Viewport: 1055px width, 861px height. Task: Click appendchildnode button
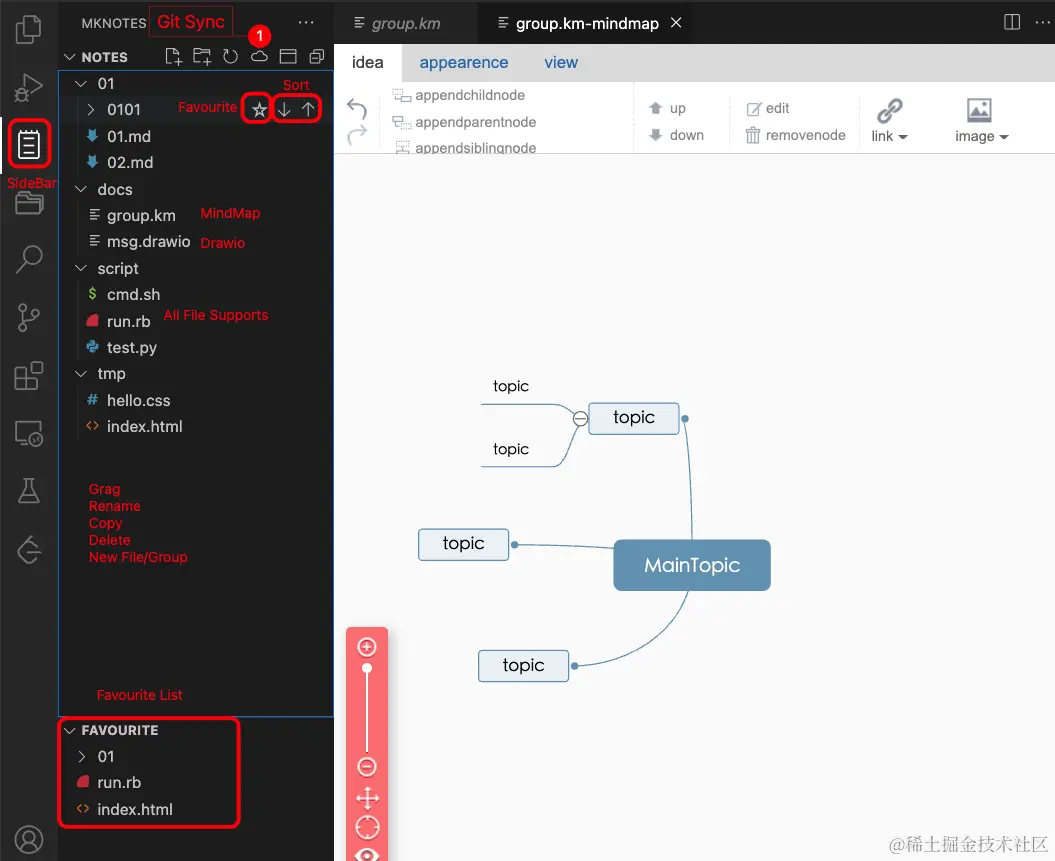(x=459, y=96)
